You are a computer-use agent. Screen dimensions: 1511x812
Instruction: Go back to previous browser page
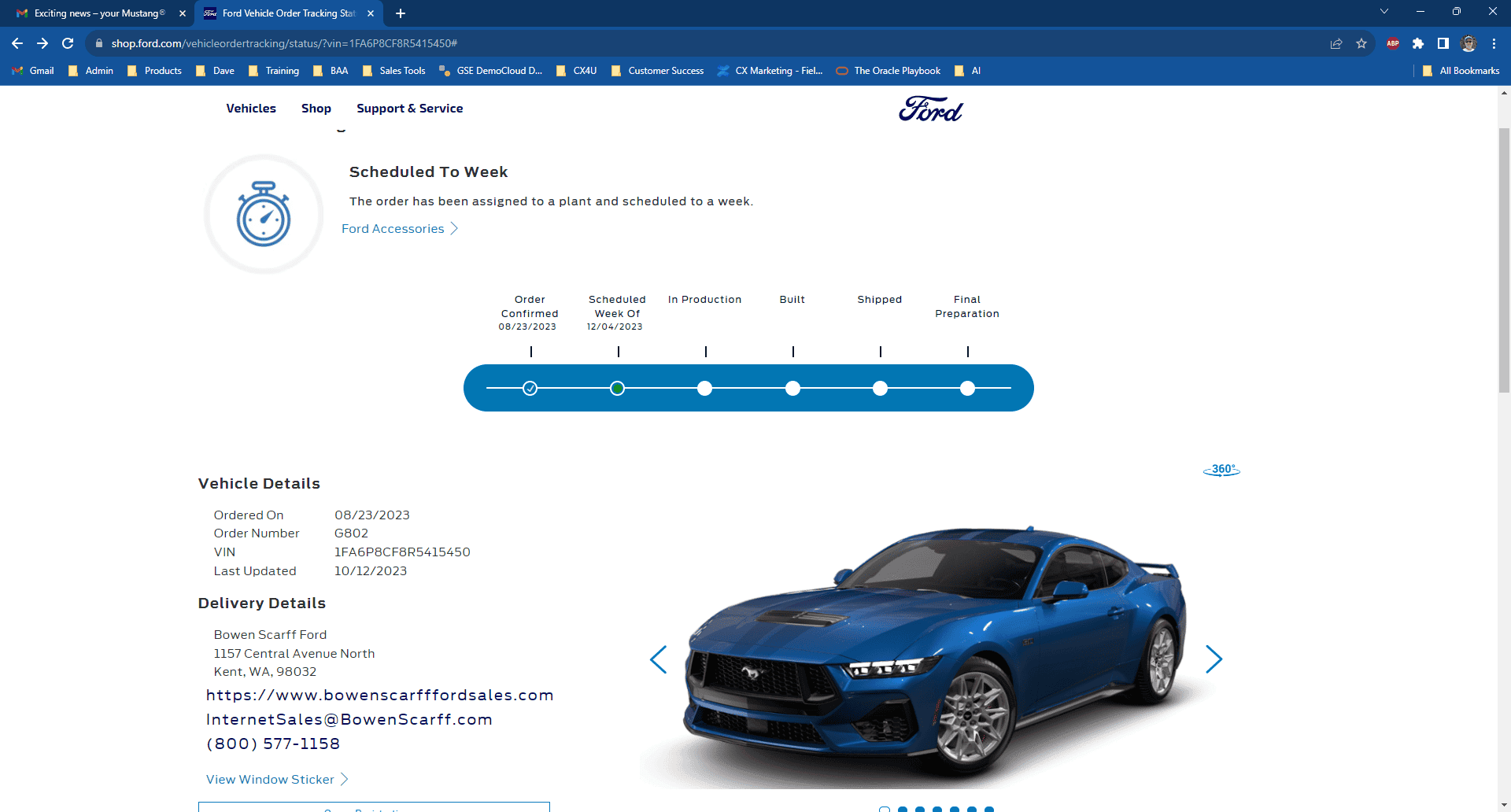click(x=17, y=43)
